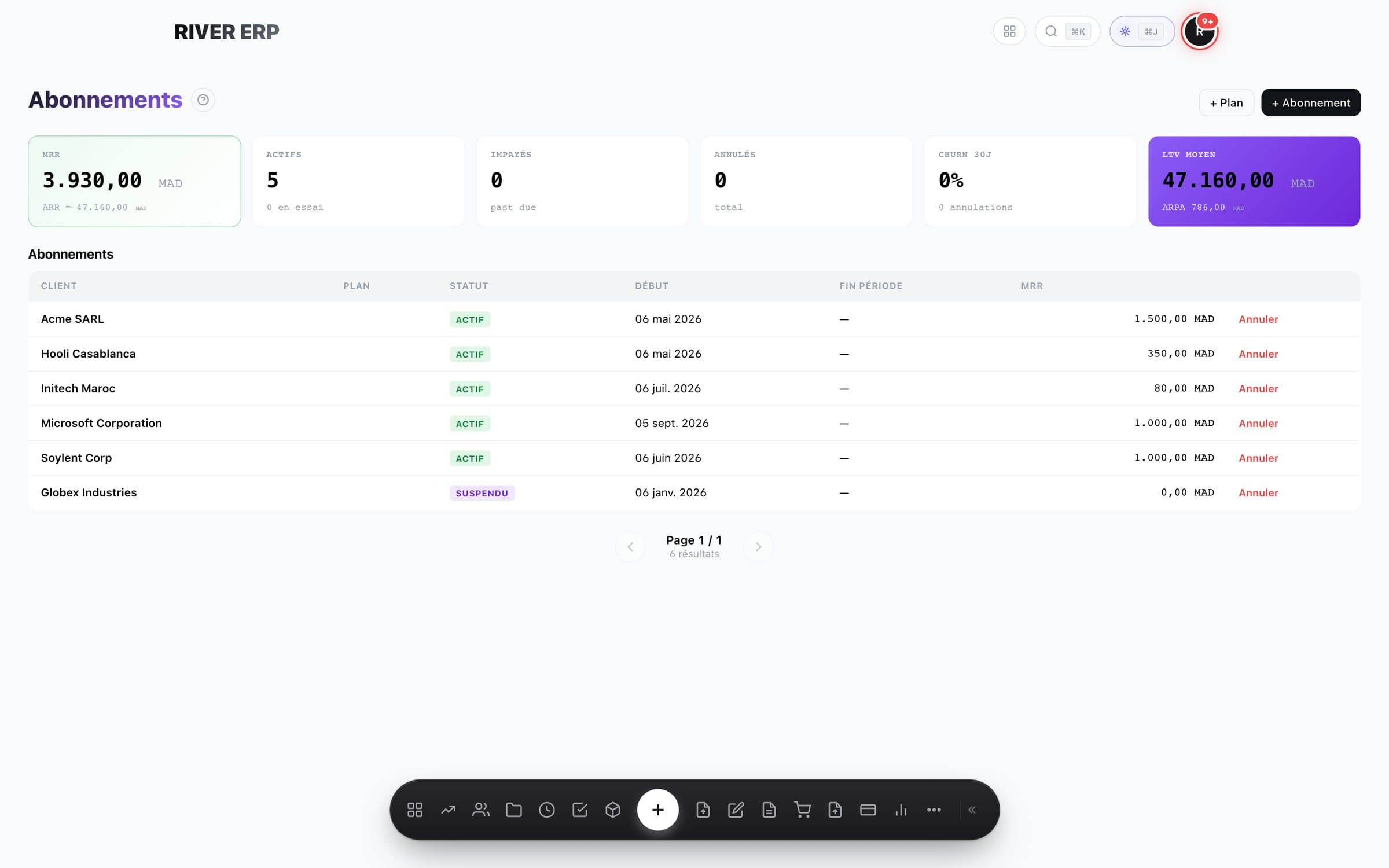
Task: Click Annuler on the Hooli Casablanca row
Action: [1258, 354]
